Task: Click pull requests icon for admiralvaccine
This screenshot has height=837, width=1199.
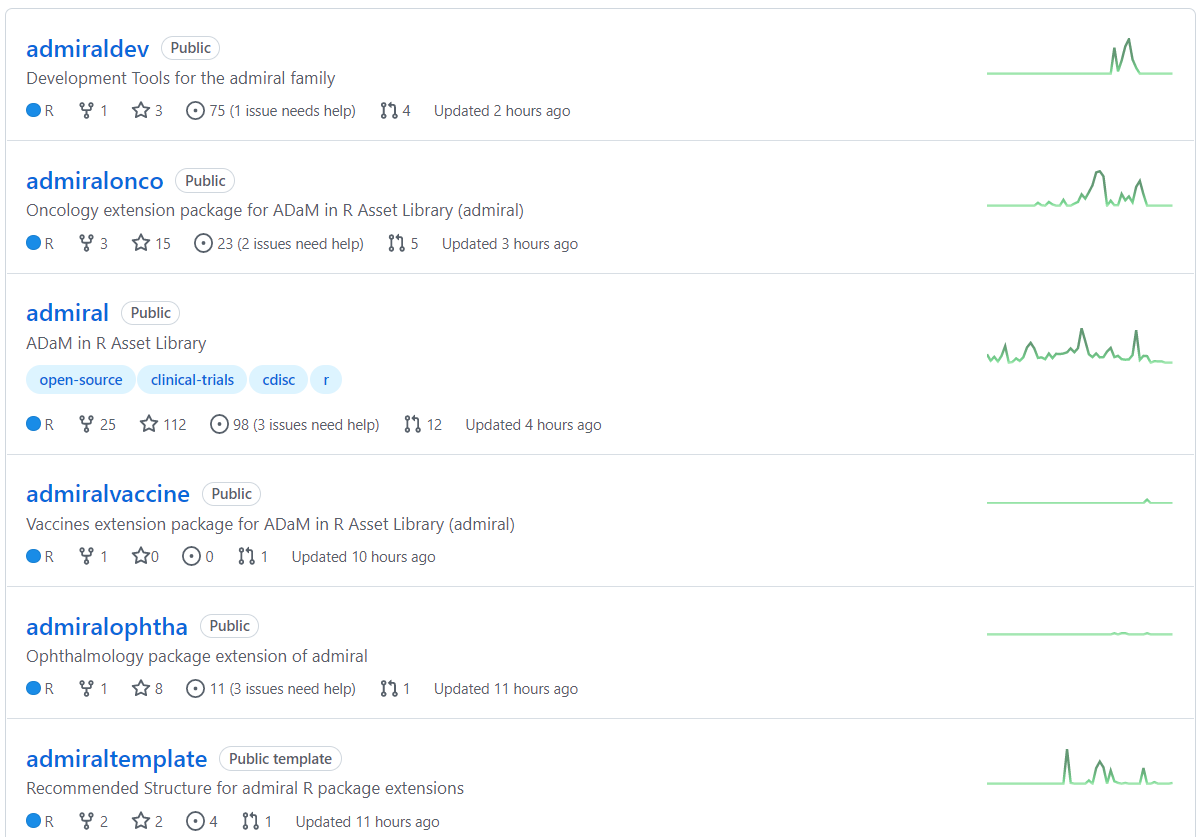Action: [x=247, y=557]
